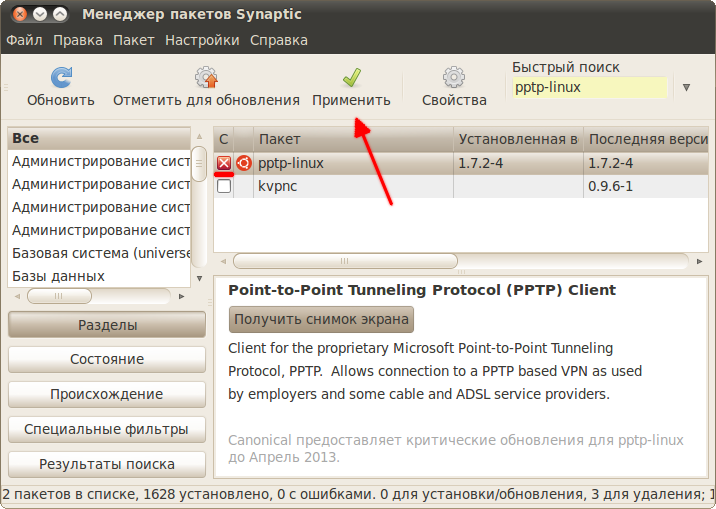Click the category list vertical scrollbar thumb
This screenshot has width=716, height=509.
tap(199, 163)
